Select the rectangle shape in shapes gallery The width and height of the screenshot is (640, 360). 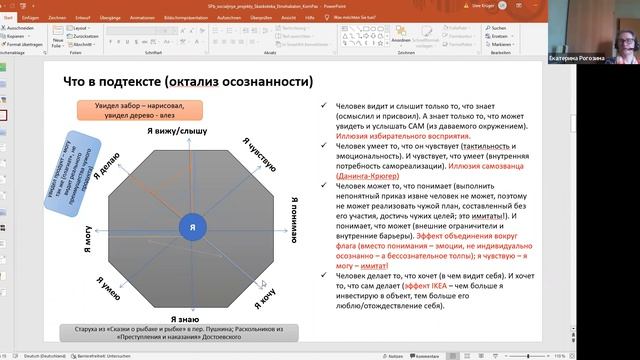[366, 29]
